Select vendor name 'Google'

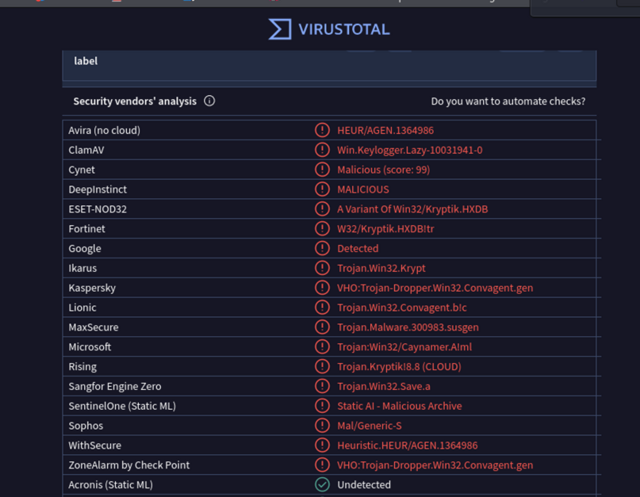click(84, 248)
